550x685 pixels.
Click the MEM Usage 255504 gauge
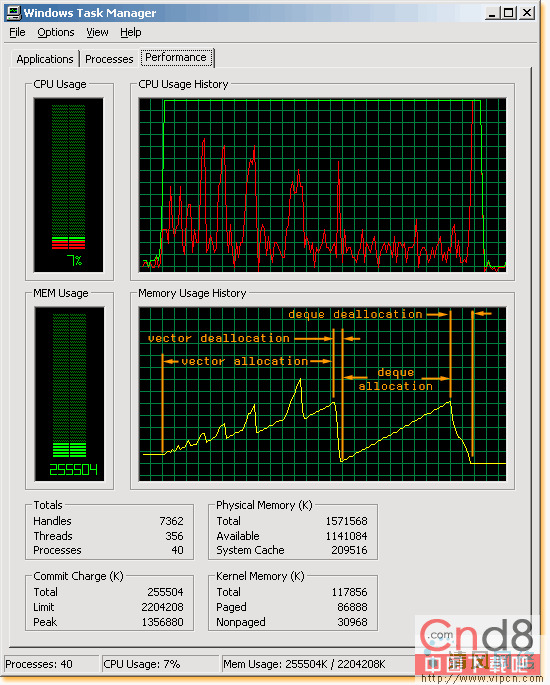click(x=69, y=394)
